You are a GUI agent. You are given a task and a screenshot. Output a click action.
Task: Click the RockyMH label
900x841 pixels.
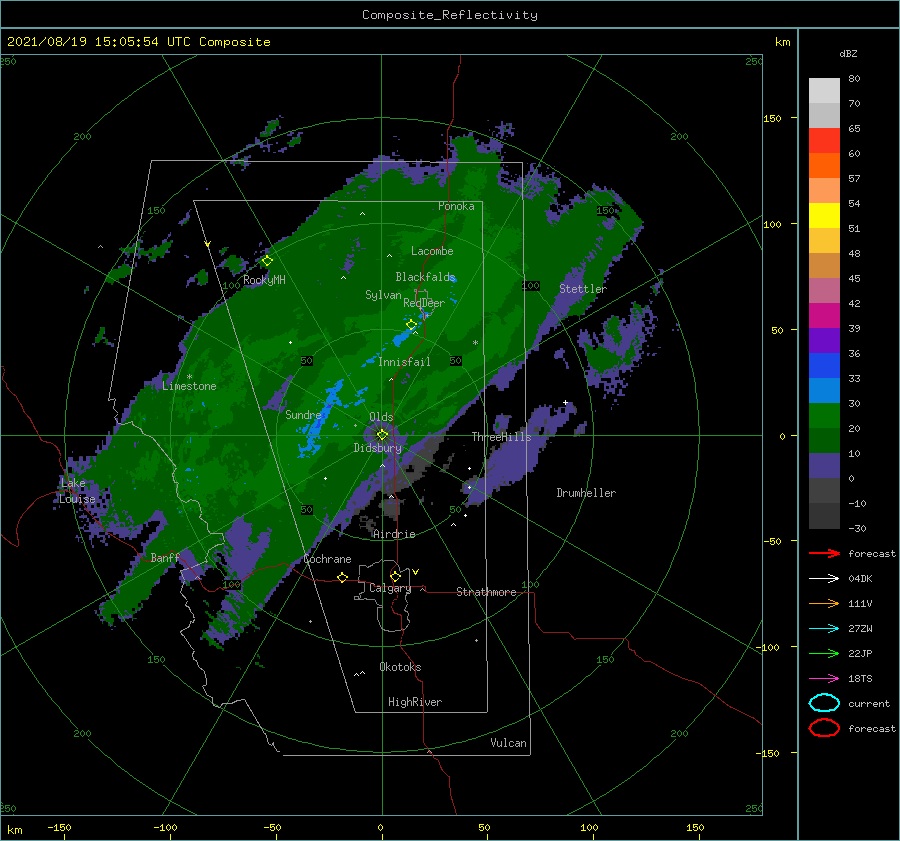tap(264, 280)
